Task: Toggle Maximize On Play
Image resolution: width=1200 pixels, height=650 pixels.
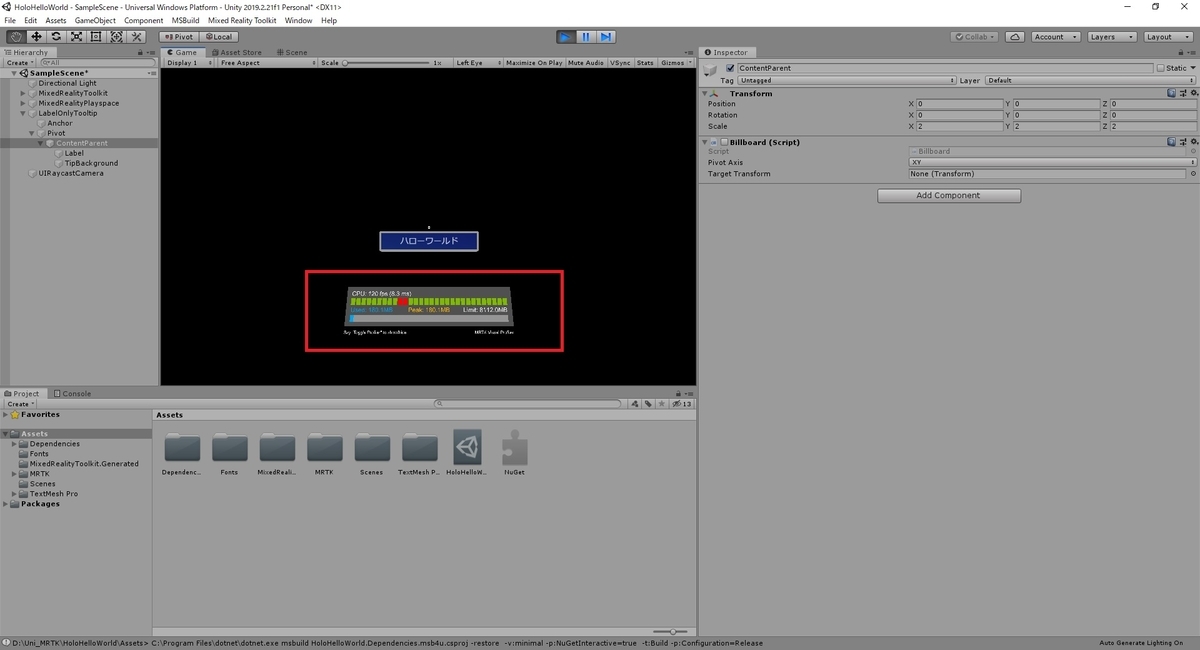Action: click(533, 63)
